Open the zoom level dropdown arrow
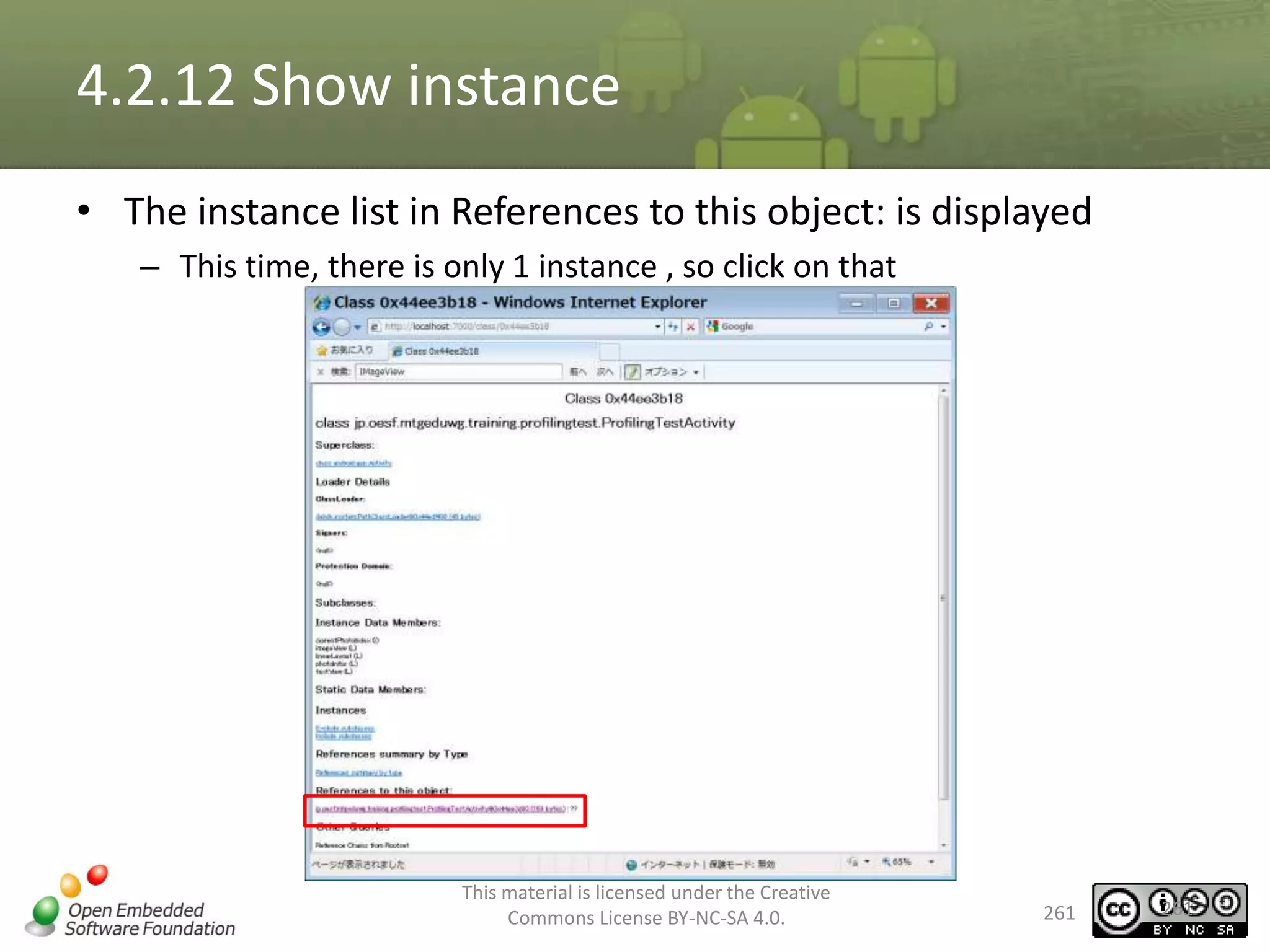The height and width of the screenshot is (952, 1270). pos(931,862)
